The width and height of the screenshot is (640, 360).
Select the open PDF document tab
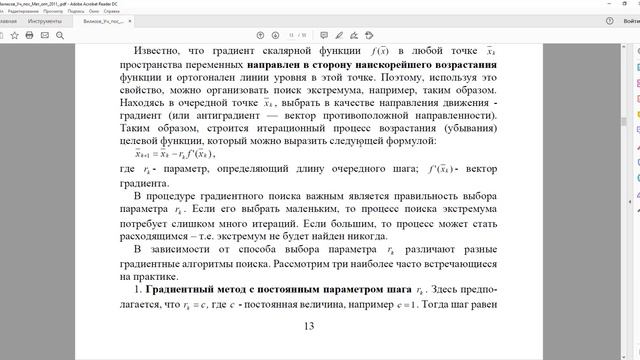tap(103, 21)
